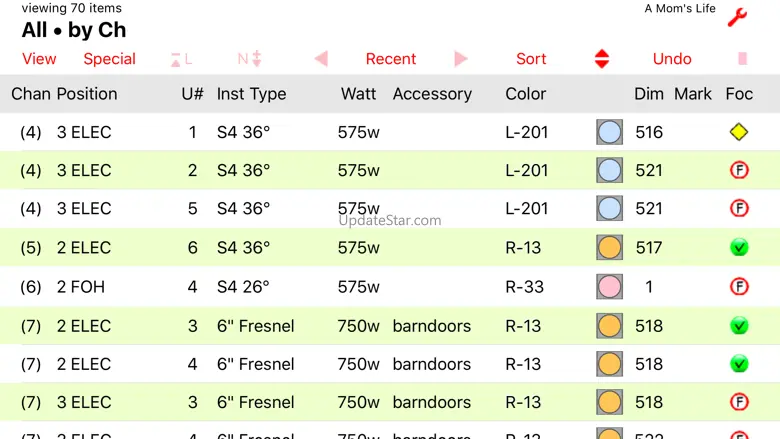780x439 pixels.
Task: Toggle green focus checkmark on channel 5 row
Action: pyautogui.click(x=739, y=248)
